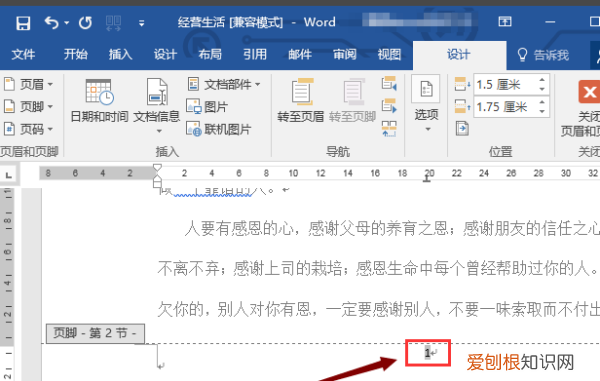Viewport: 600px width, 381px height.
Task: Go to previous section icon
Action: [x=389, y=83]
